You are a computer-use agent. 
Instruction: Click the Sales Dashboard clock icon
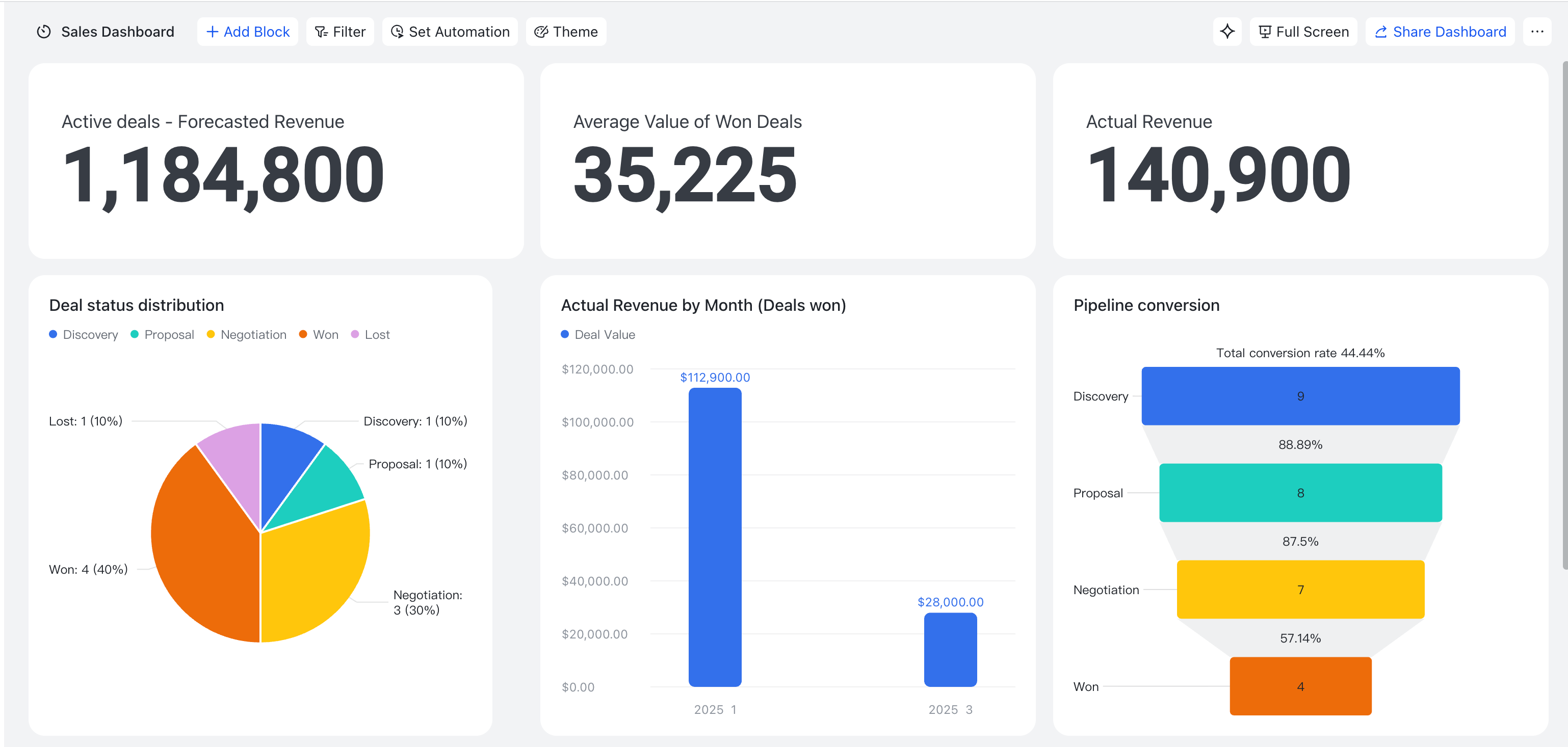(x=44, y=32)
